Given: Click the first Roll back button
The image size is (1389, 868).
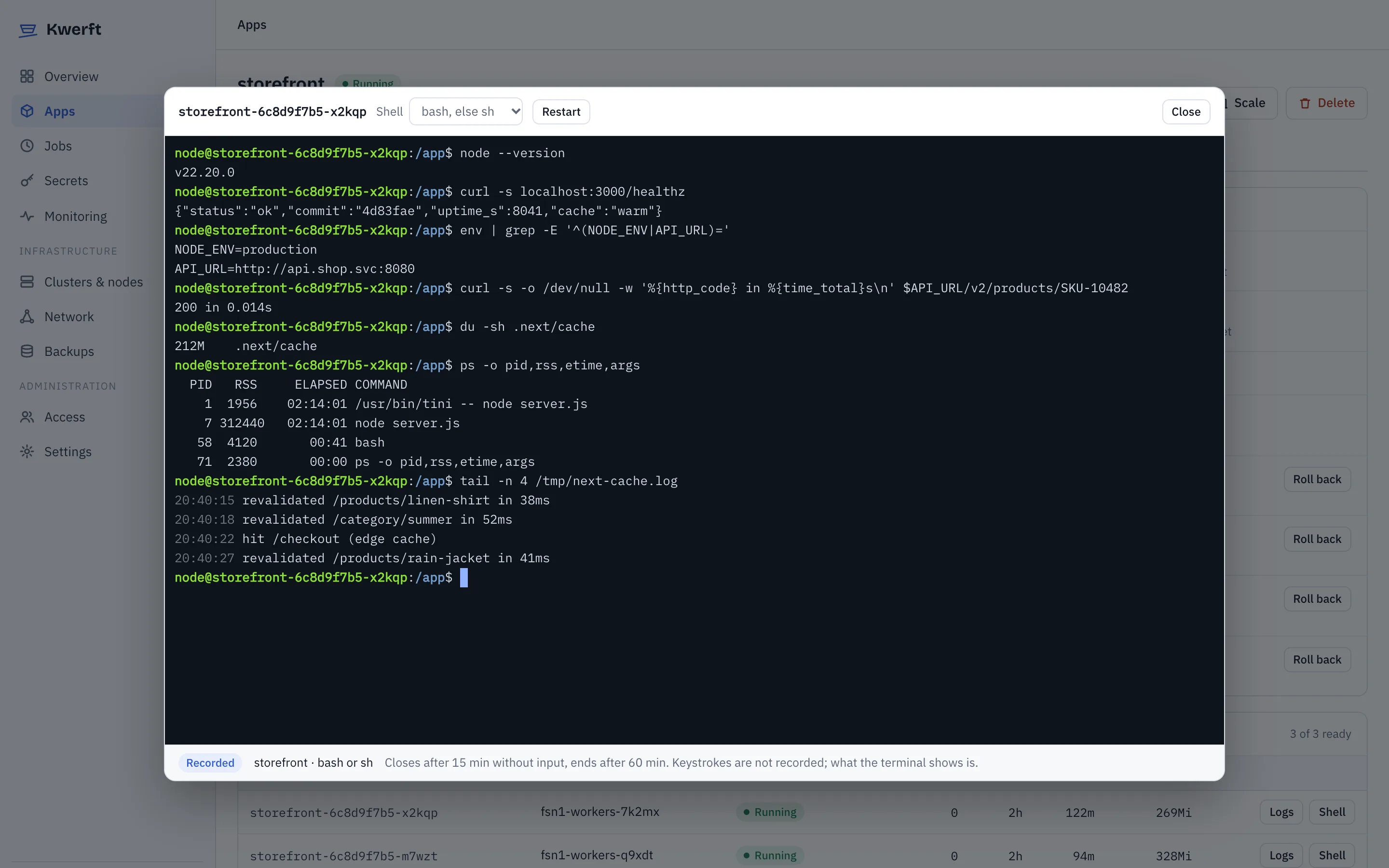Looking at the screenshot, I should [1317, 479].
